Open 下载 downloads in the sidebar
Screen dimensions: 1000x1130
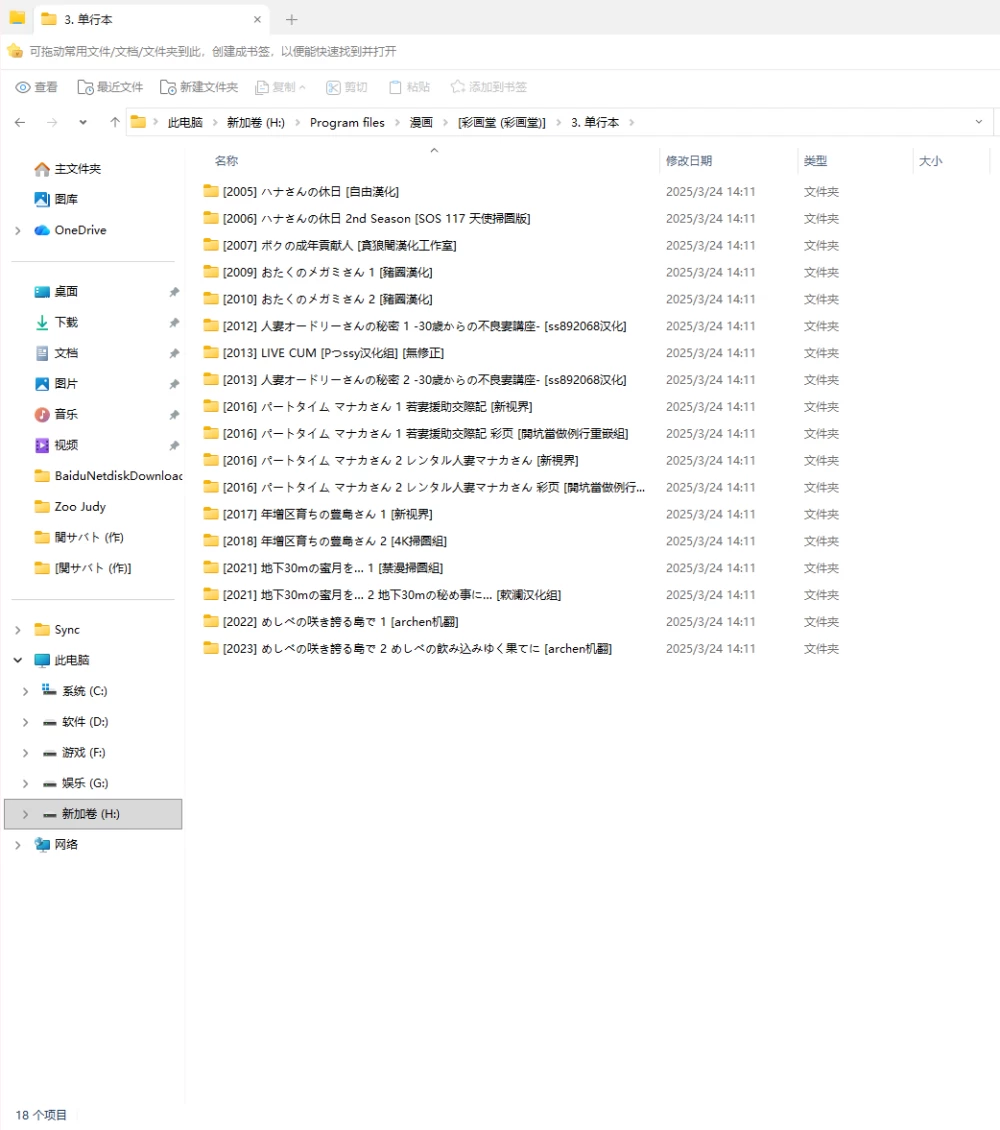click(x=56, y=322)
